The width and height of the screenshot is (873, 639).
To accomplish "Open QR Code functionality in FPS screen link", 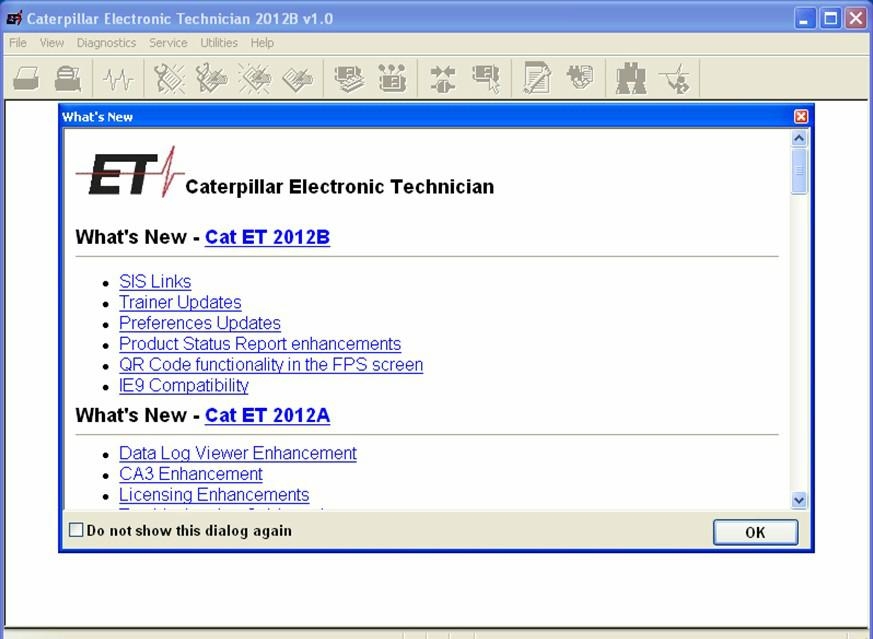I will tap(271, 365).
